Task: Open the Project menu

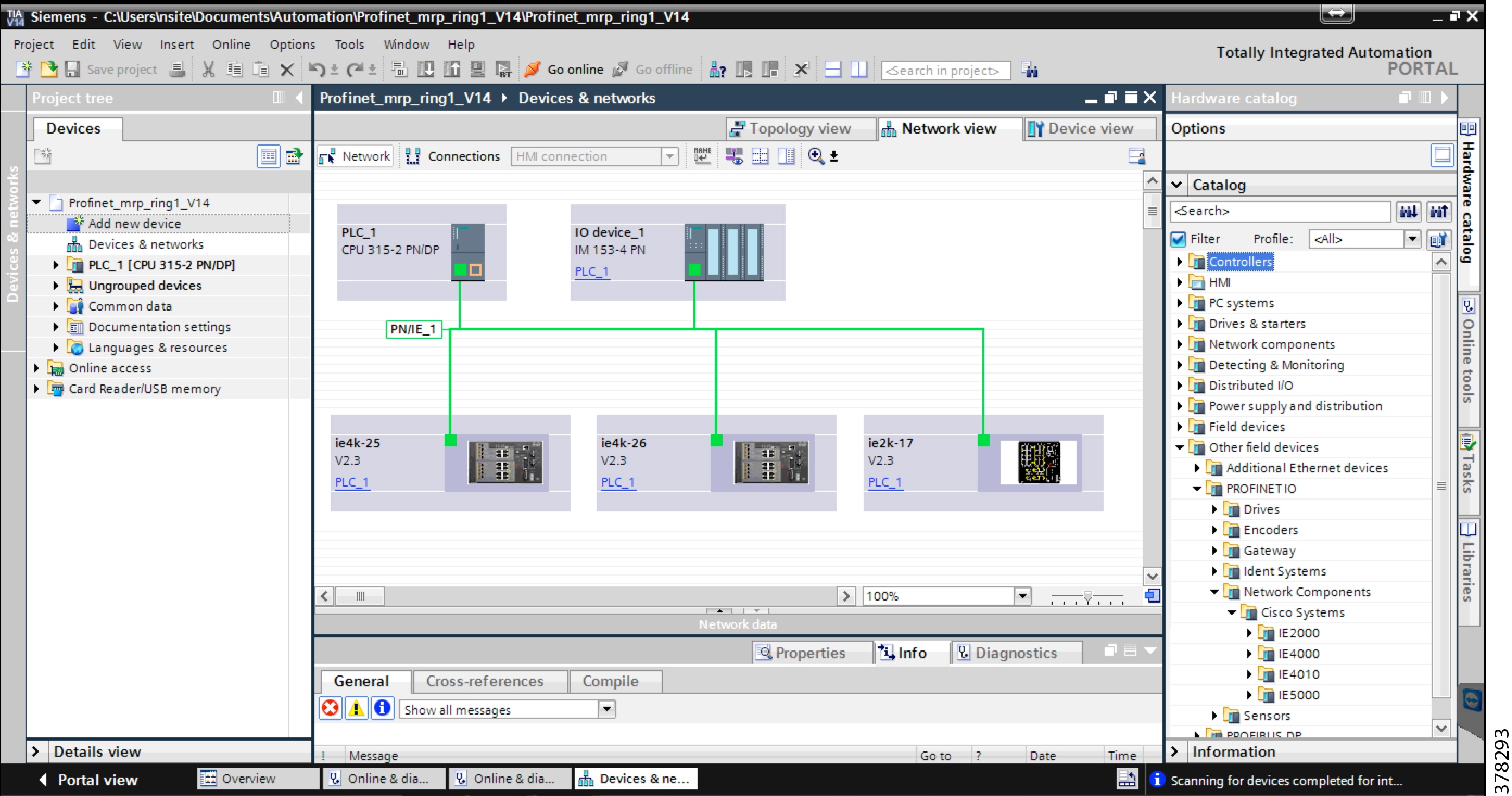Action: click(x=34, y=45)
